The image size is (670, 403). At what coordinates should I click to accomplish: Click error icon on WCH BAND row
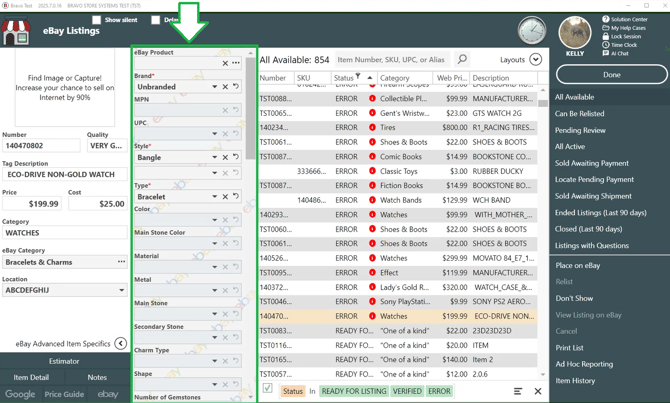click(x=372, y=200)
